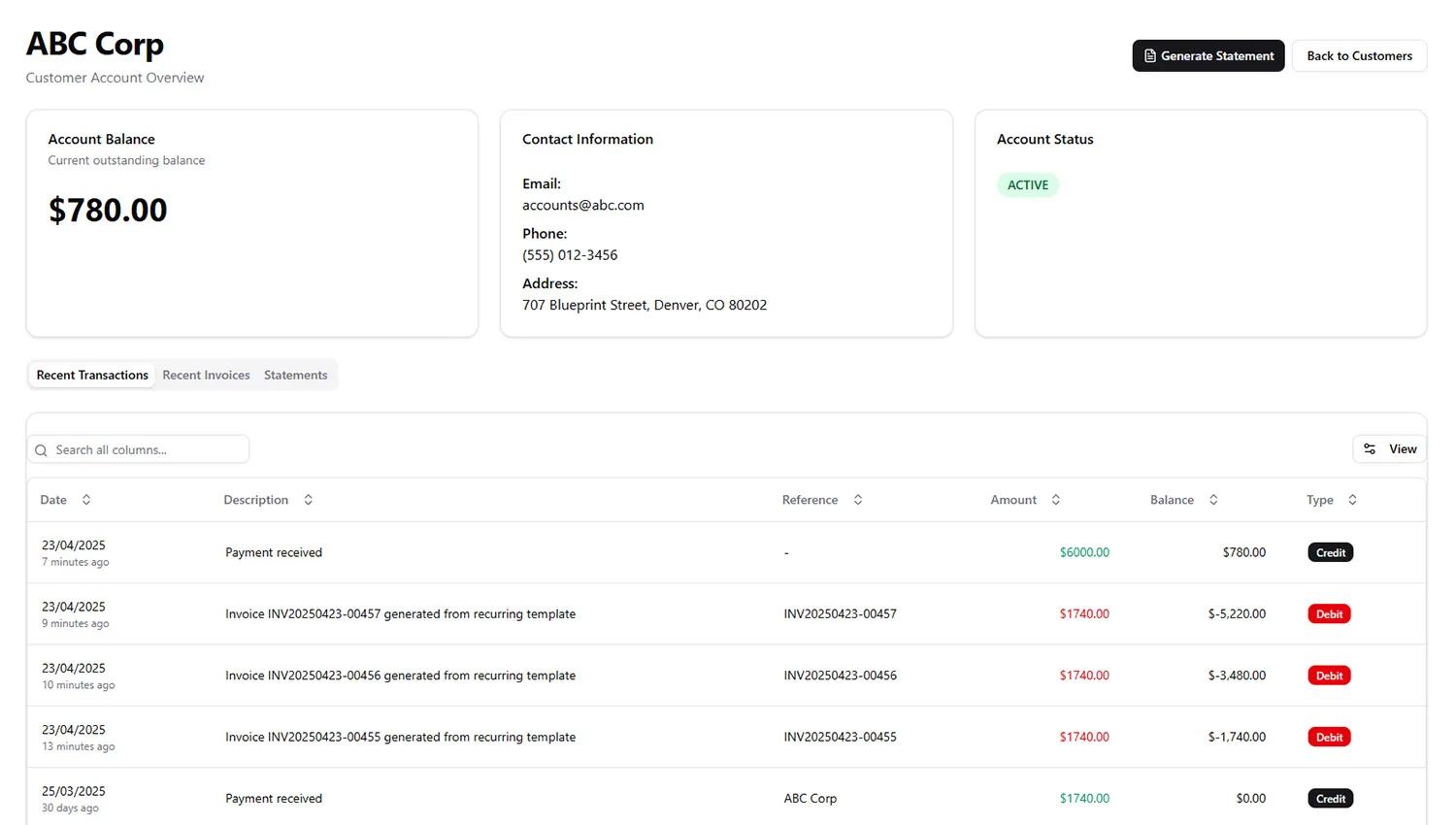Sort by Description column arrows

(309, 500)
